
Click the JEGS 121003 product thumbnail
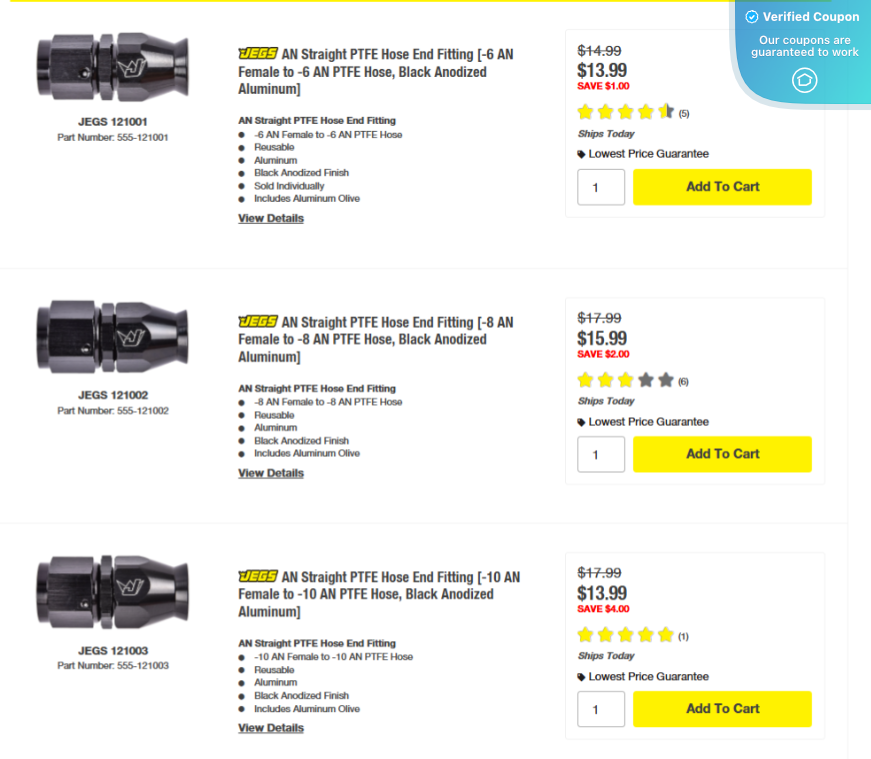(x=112, y=591)
